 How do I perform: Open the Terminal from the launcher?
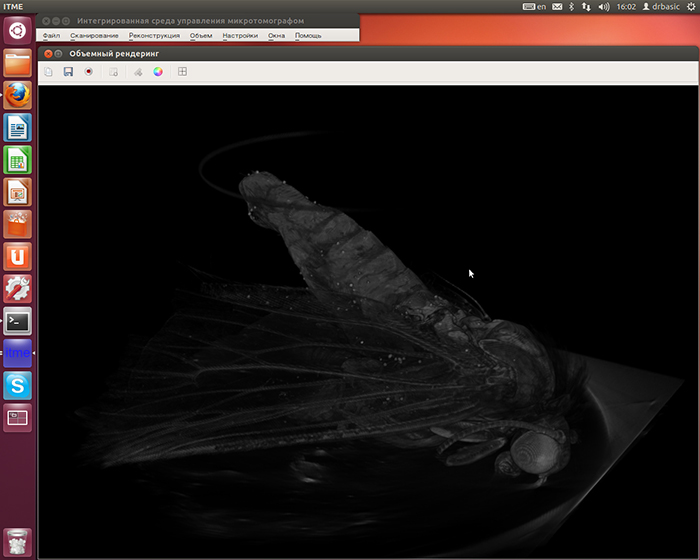[x=18, y=321]
